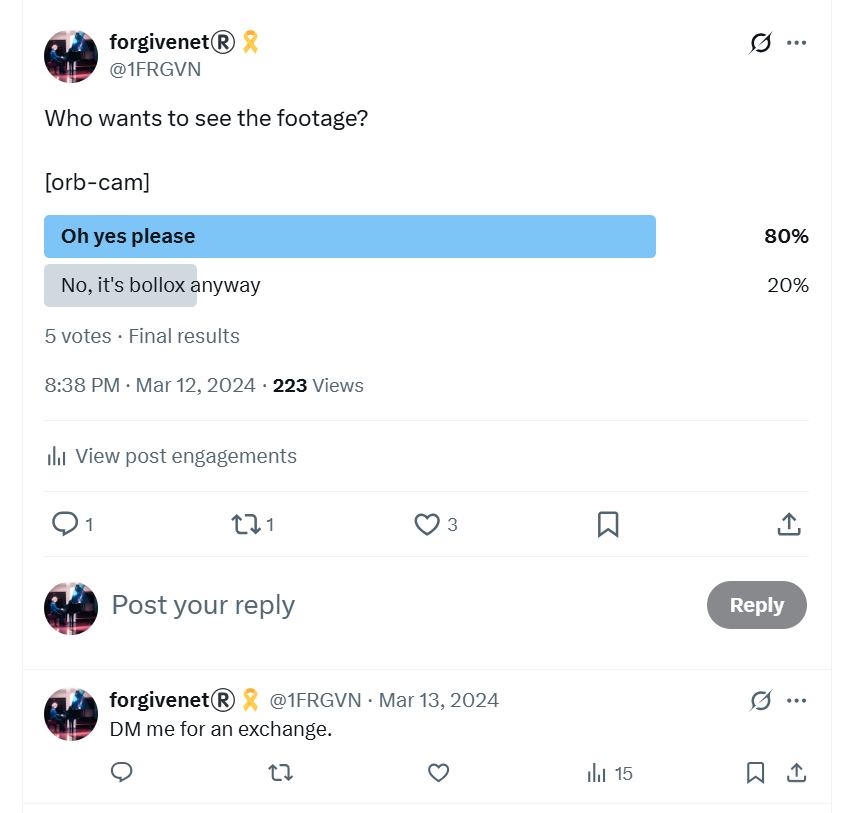Reply to the DM me for an exchange post
The width and height of the screenshot is (855, 813).
(122, 772)
